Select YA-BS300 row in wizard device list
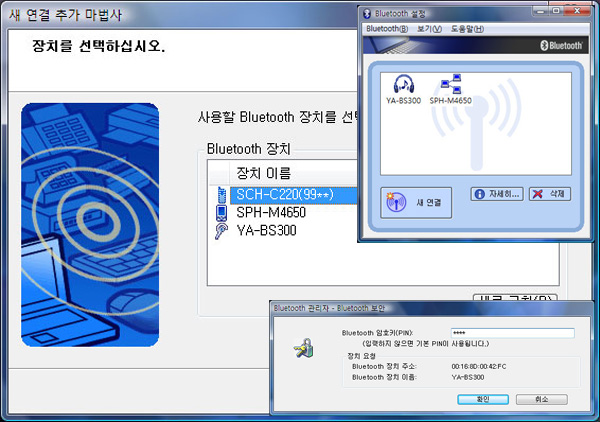The width and height of the screenshot is (600, 422). (266, 230)
